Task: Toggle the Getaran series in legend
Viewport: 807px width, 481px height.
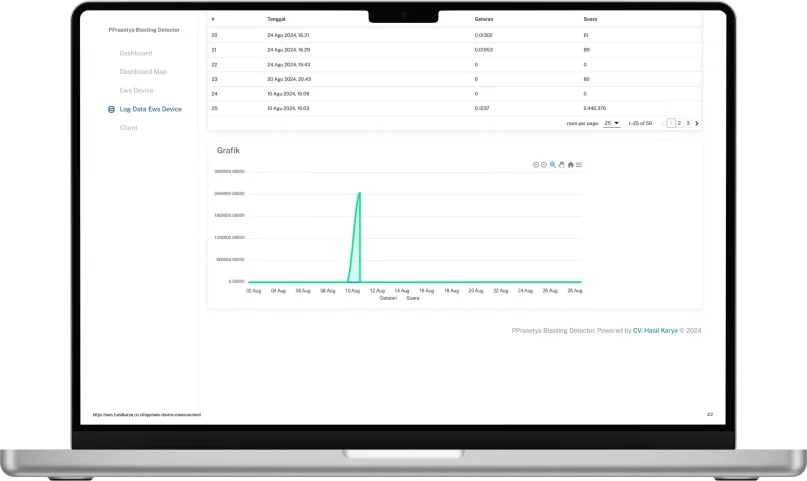Action: [x=388, y=297]
